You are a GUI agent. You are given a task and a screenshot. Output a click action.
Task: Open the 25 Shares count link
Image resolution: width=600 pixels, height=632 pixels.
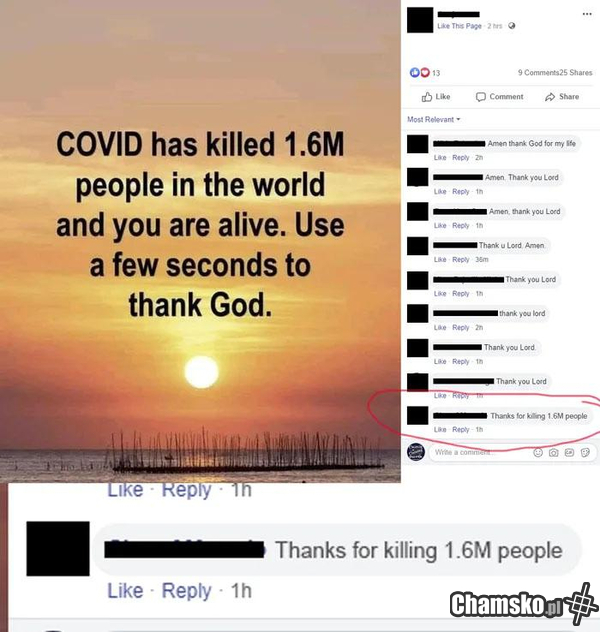tap(576, 73)
